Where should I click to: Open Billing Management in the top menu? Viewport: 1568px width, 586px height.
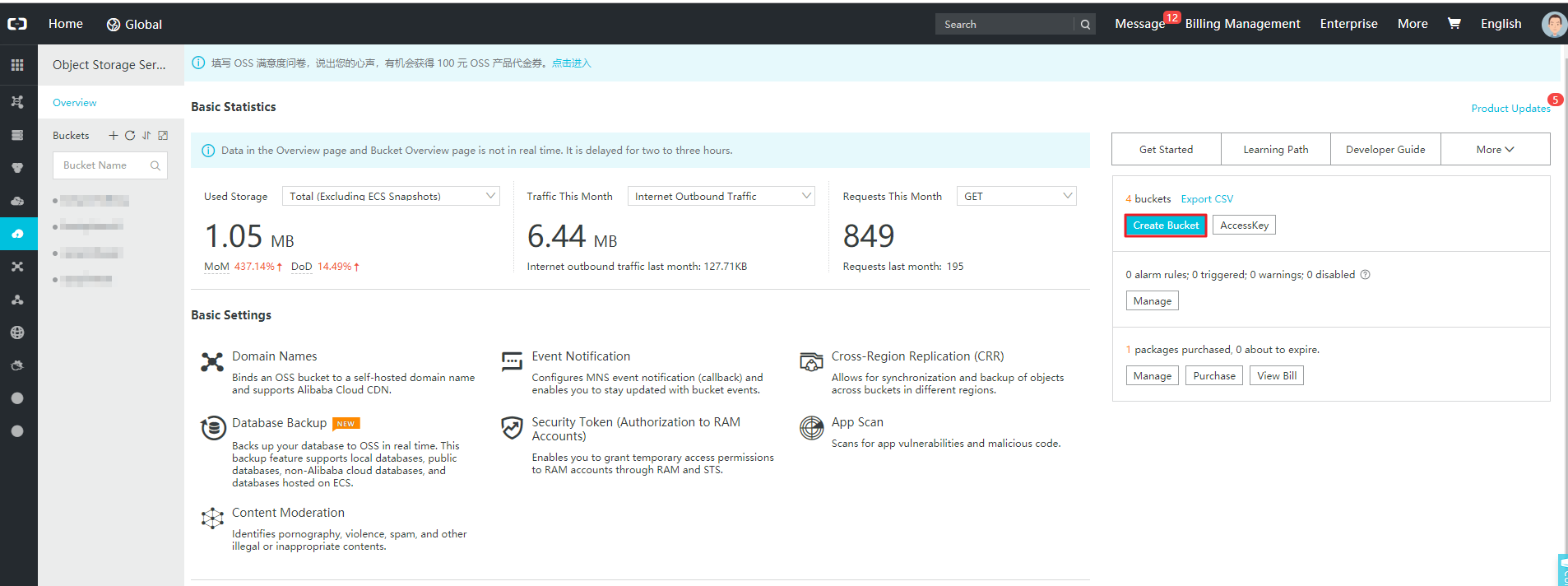coord(1242,24)
